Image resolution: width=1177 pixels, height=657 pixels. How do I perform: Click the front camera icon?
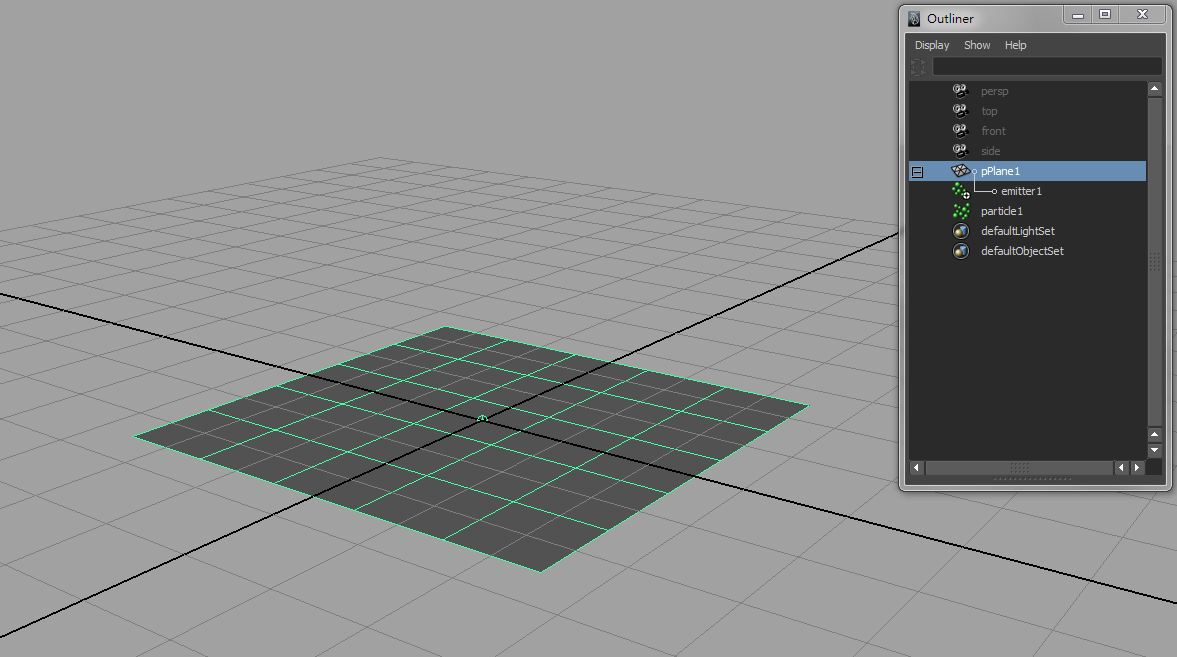[960, 131]
